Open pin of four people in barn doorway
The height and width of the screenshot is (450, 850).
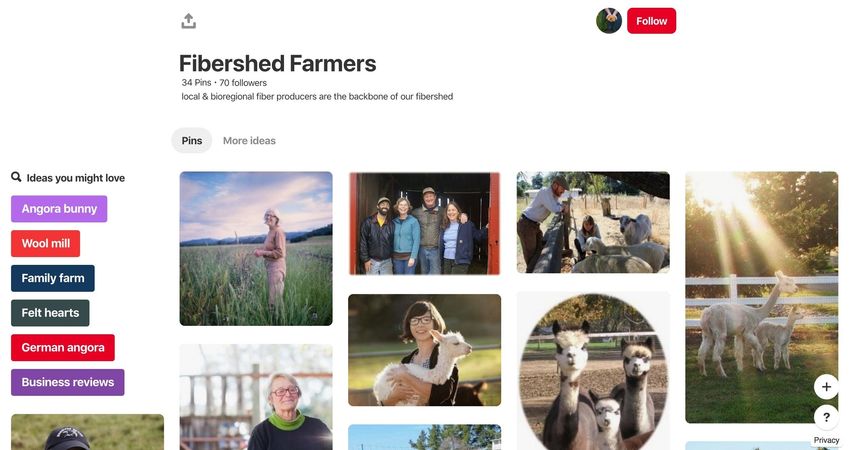[424, 223]
